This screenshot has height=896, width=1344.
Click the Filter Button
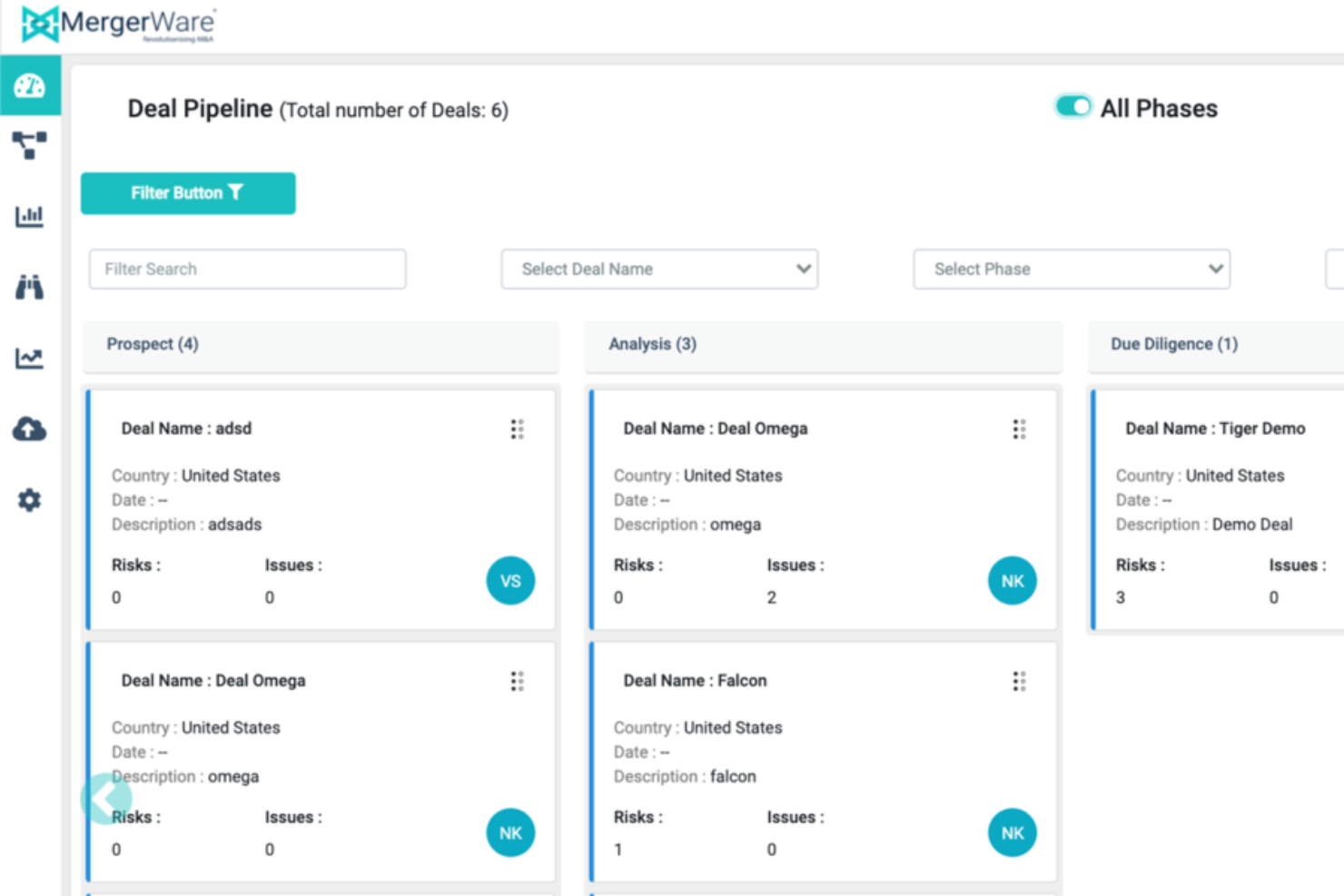pos(187,192)
